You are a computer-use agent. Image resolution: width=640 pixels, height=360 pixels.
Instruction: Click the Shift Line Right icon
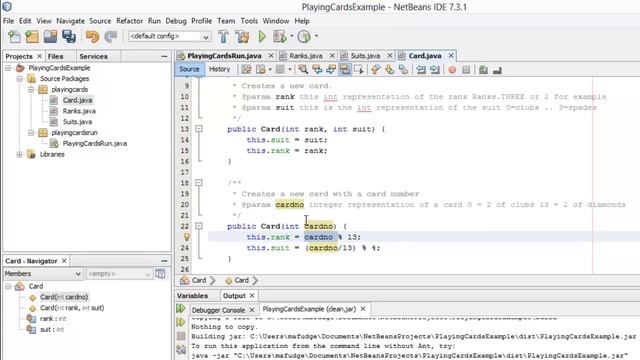point(435,69)
